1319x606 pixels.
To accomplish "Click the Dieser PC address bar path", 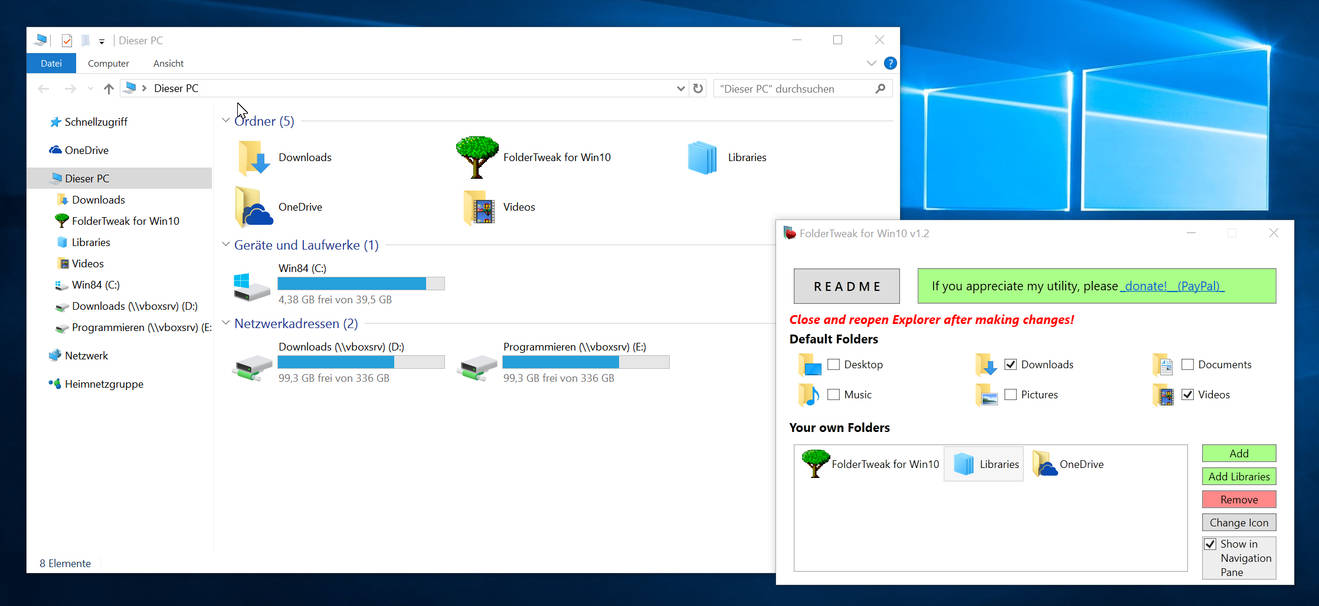I will click(176, 89).
